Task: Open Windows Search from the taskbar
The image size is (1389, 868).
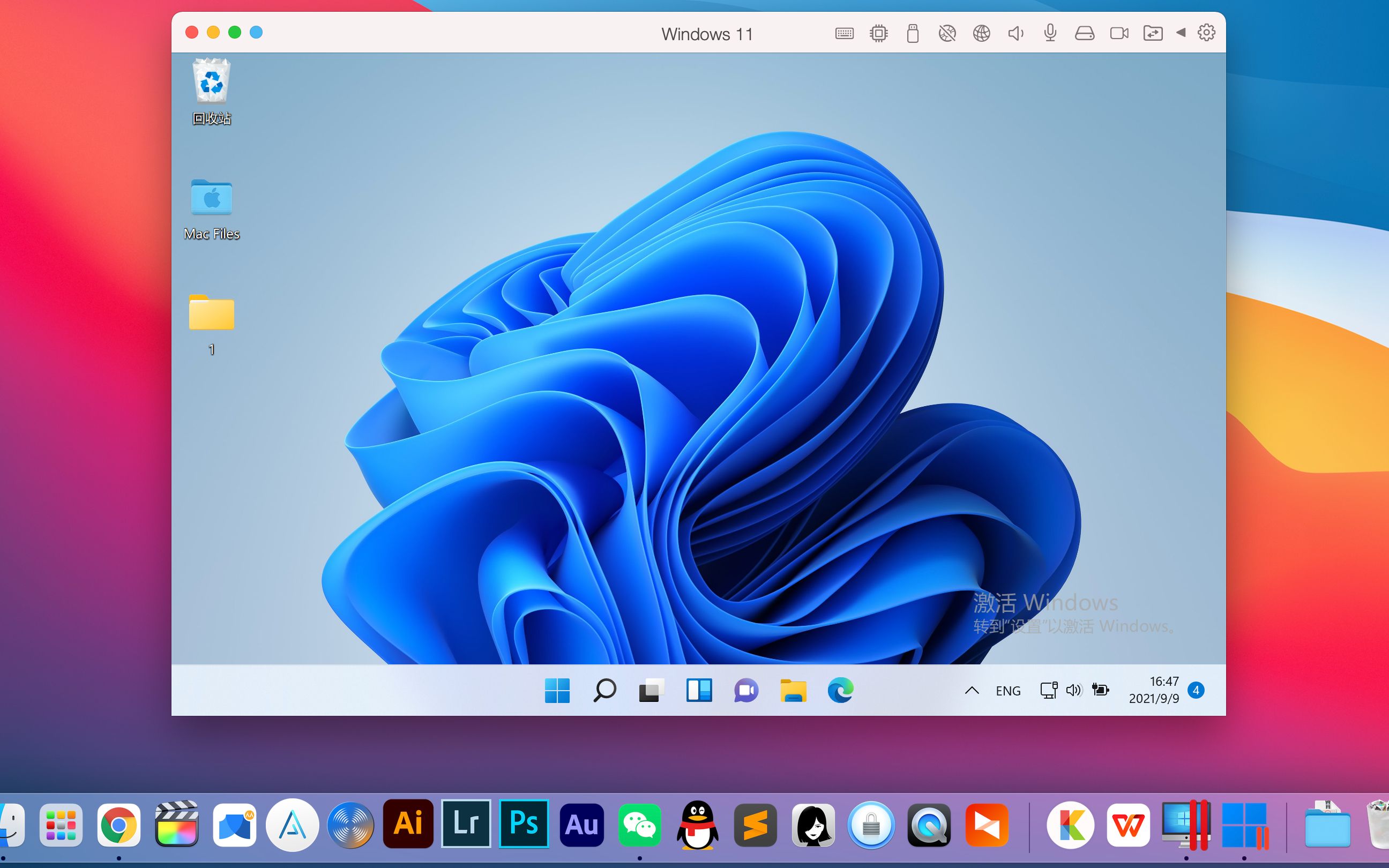Action: [604, 691]
